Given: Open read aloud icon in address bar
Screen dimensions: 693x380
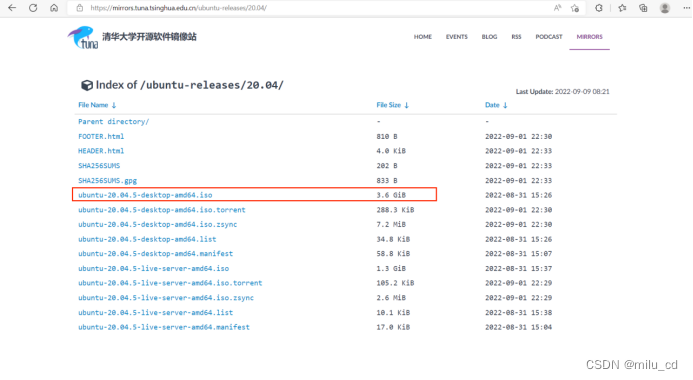Looking at the screenshot, I should coord(557,8).
